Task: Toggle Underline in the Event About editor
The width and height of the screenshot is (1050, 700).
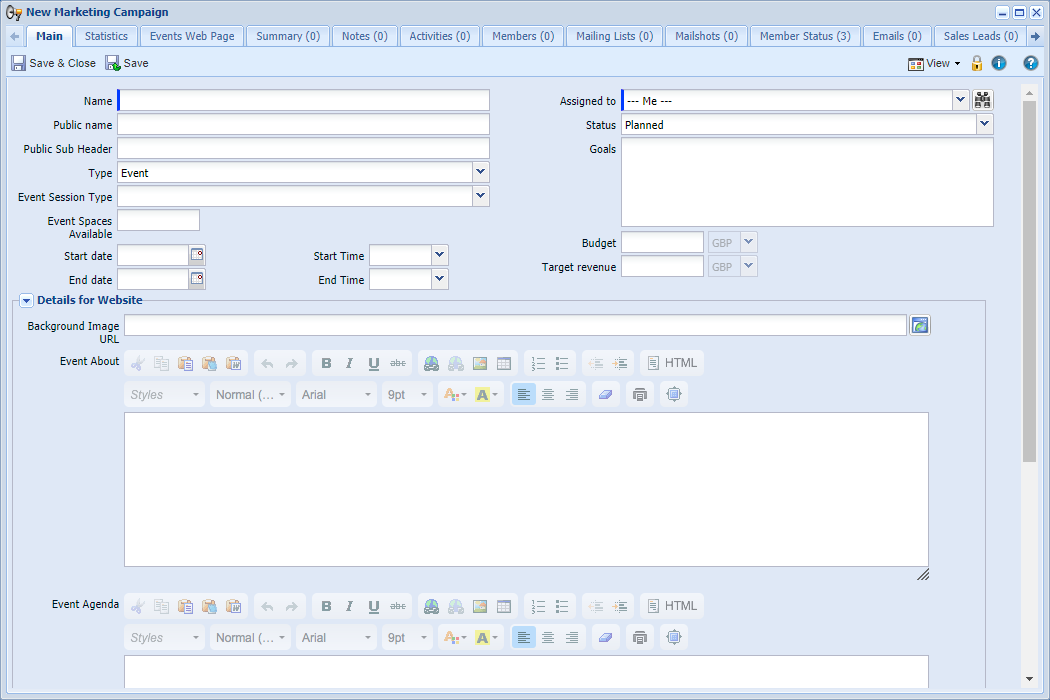Action: (374, 363)
